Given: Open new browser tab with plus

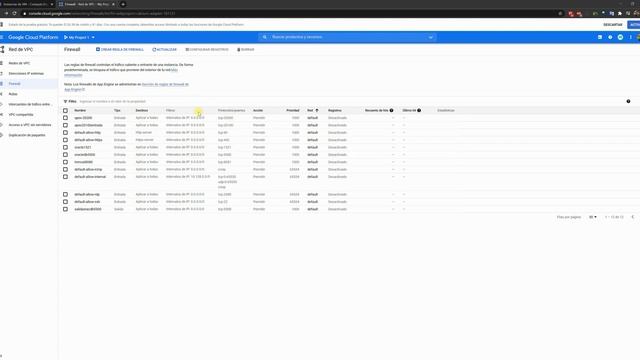Looking at the screenshot, I should 123,4.
